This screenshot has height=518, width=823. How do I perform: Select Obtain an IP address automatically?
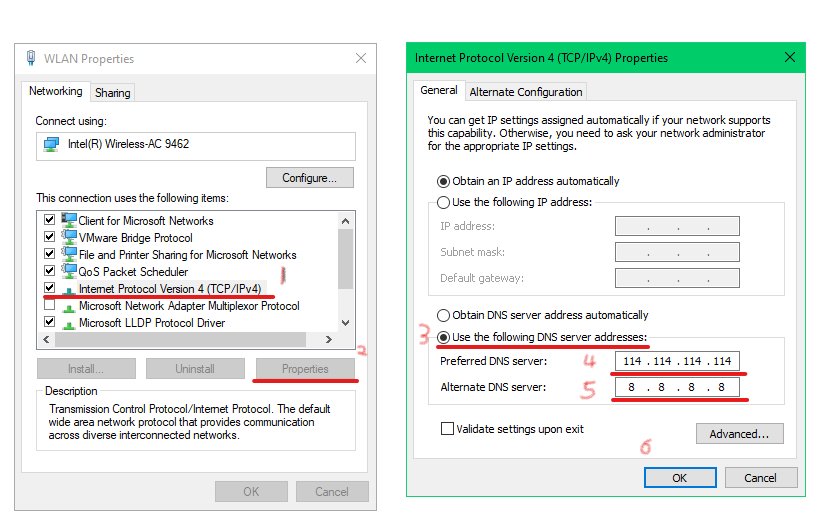444,182
